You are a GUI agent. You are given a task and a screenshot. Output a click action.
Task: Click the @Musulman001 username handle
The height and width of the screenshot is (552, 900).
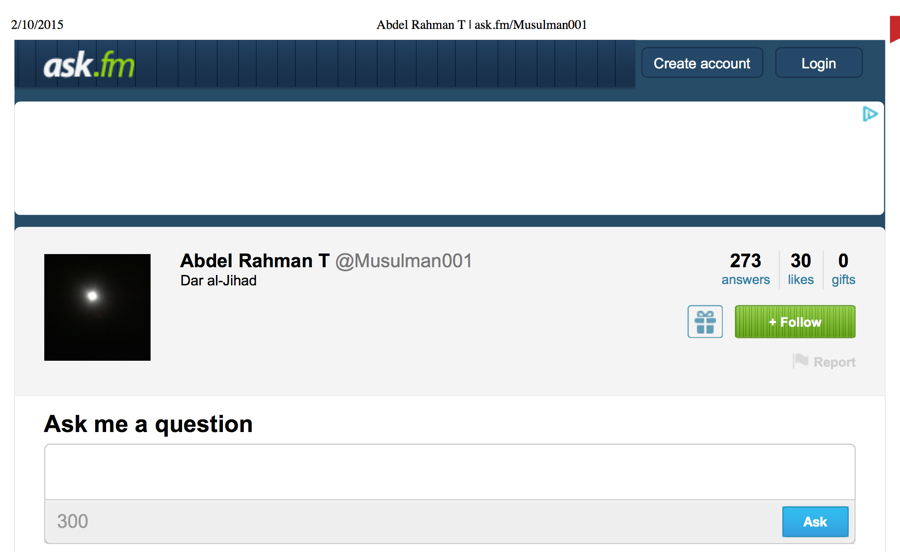[404, 261]
